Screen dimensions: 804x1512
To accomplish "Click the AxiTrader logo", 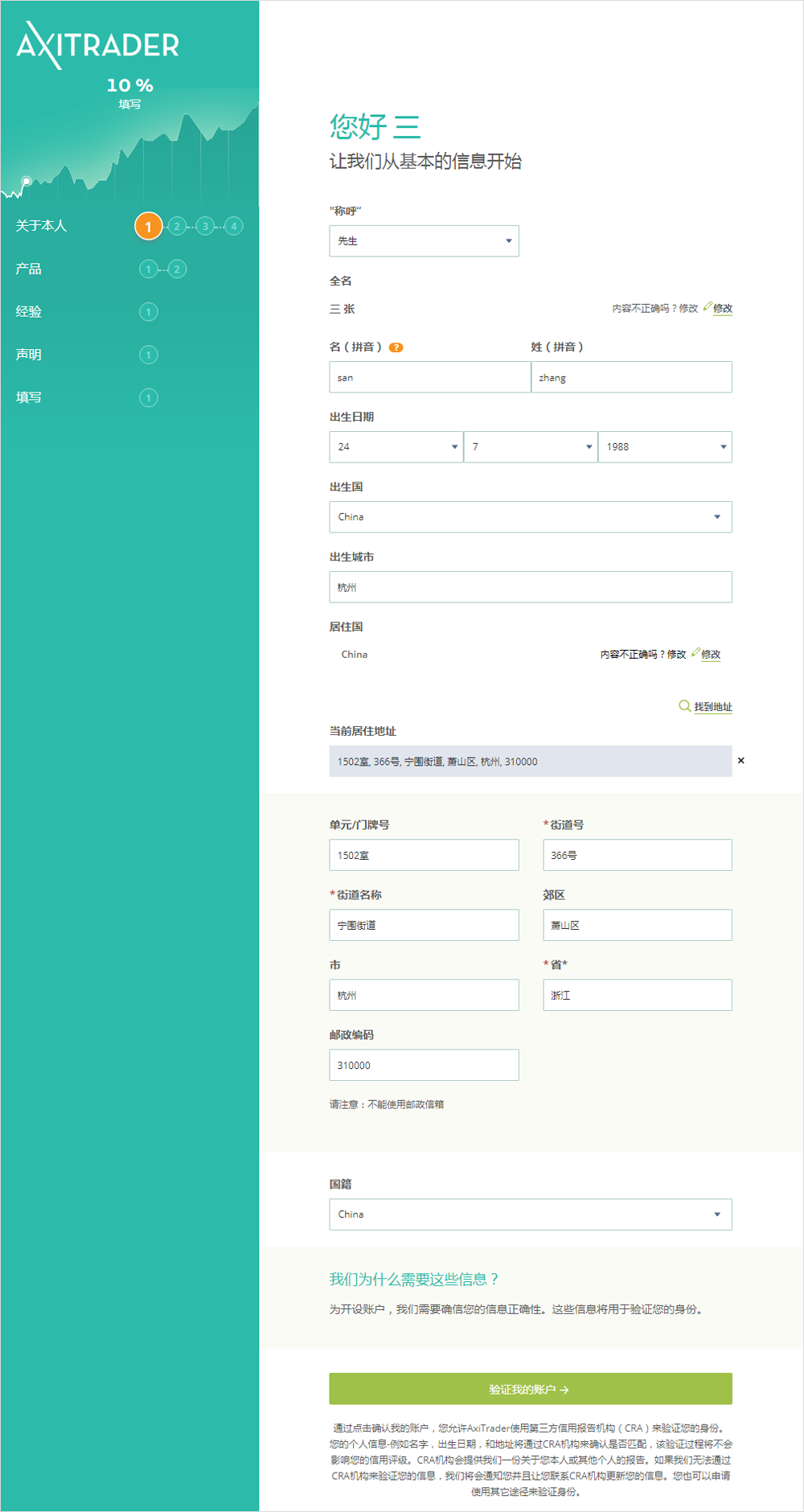I will click(97, 45).
